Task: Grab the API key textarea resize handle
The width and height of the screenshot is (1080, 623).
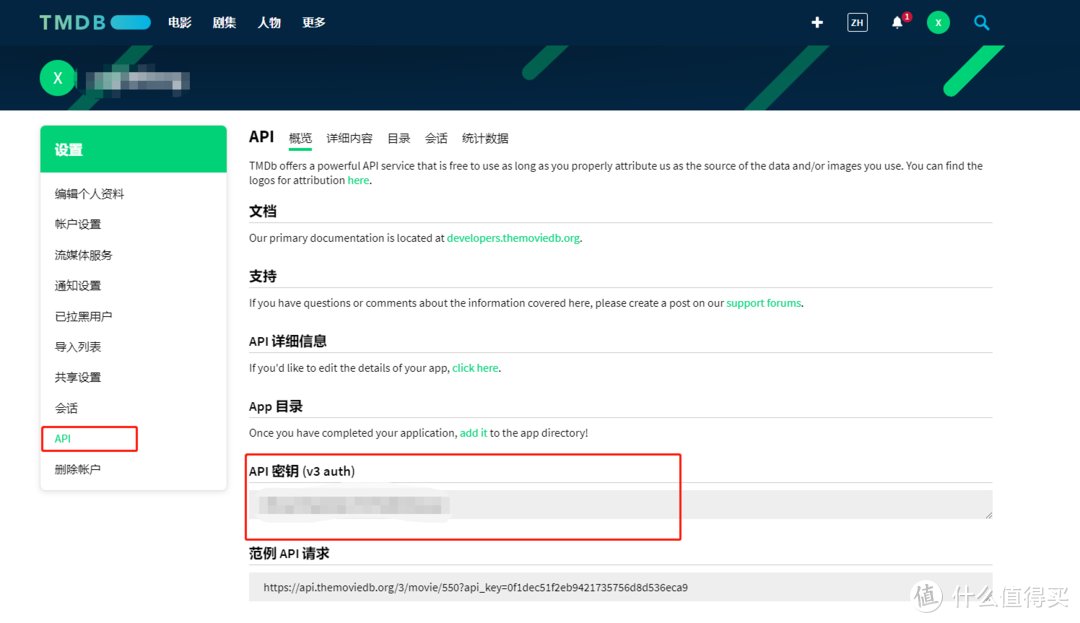Action: tap(988, 515)
